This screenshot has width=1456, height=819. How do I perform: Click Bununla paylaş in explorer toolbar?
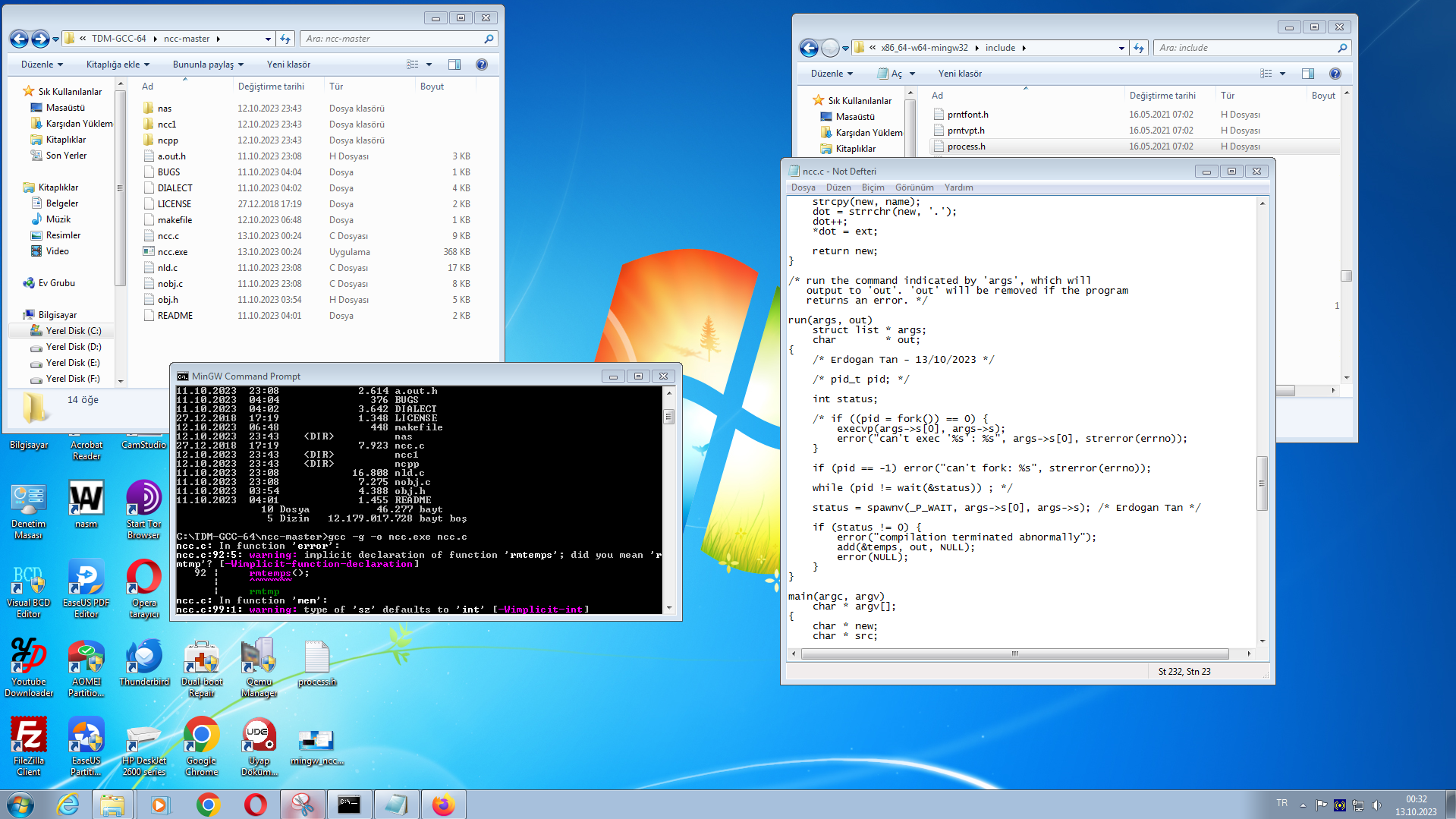208,65
